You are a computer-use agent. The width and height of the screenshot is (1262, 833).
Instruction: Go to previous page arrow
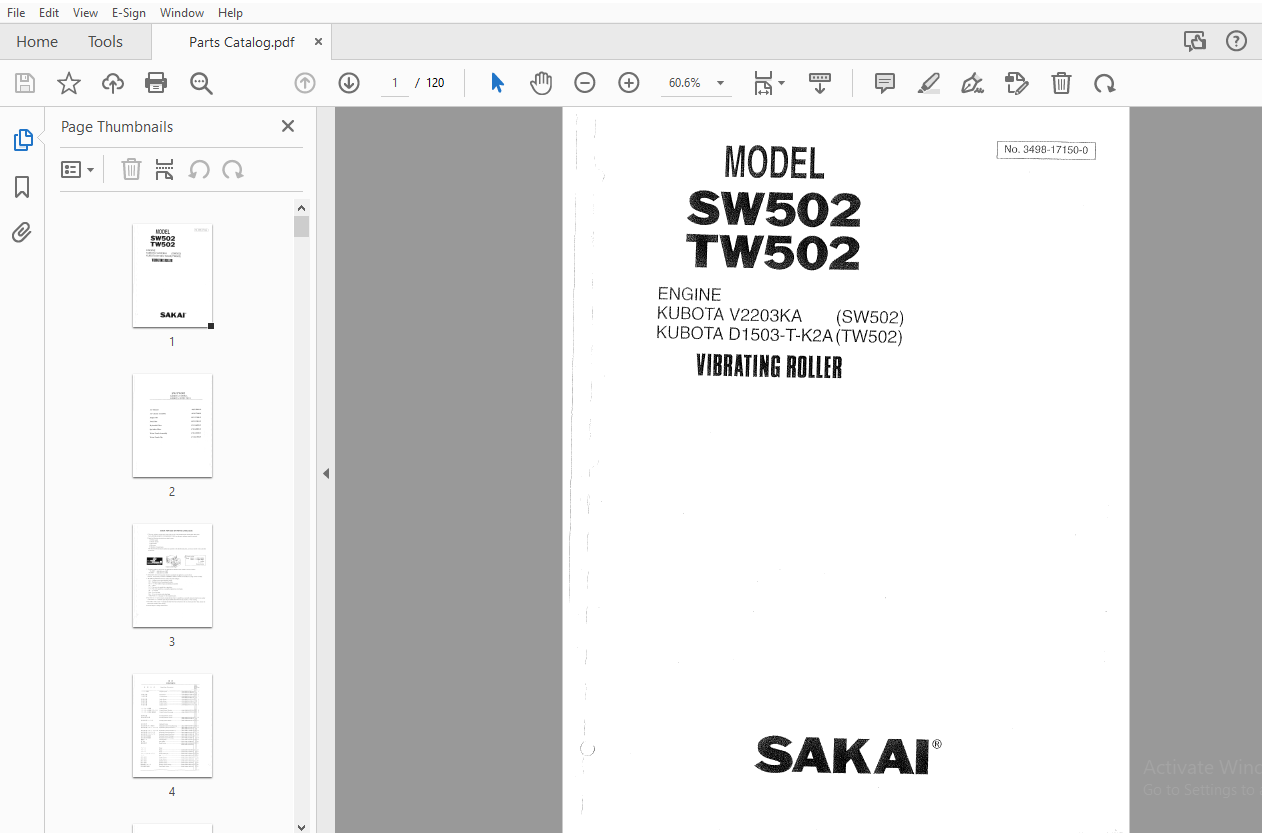305,83
